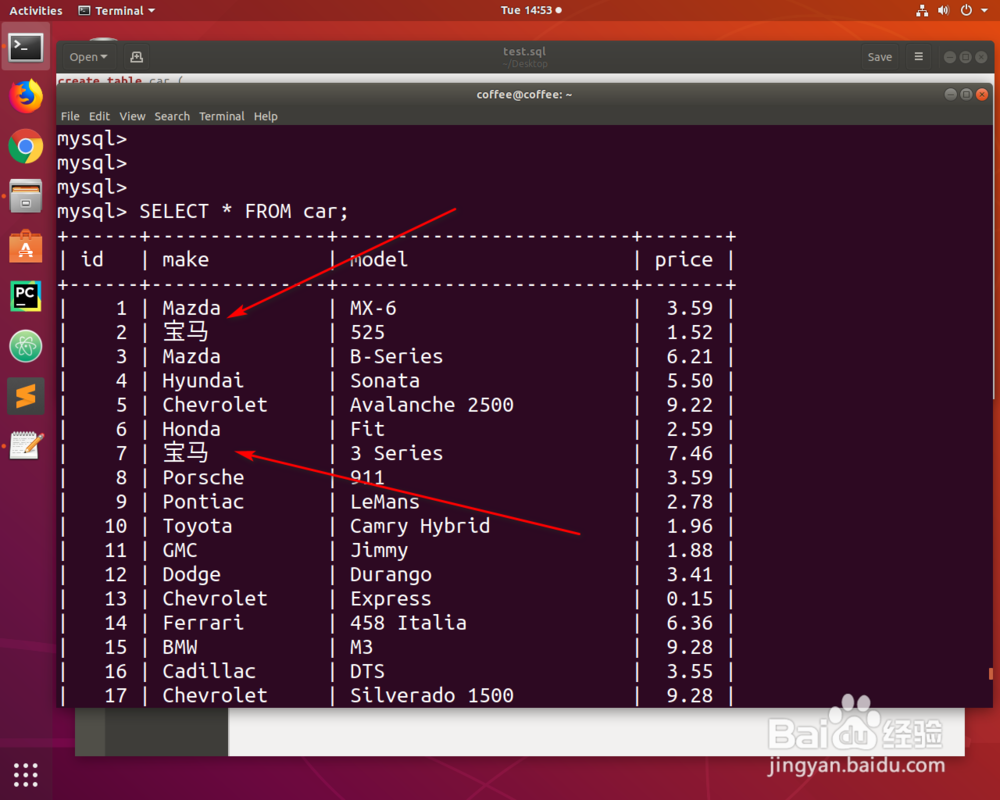Click price value 0.15
The height and width of the screenshot is (800, 1000).
pos(689,599)
